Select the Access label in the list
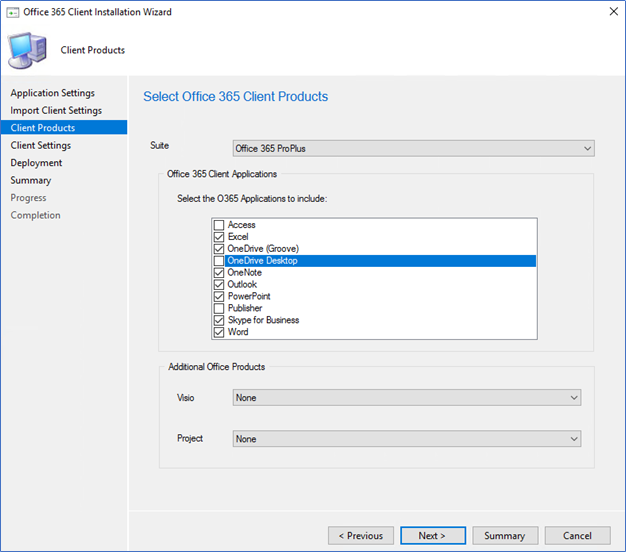626x552 pixels. [x=242, y=225]
